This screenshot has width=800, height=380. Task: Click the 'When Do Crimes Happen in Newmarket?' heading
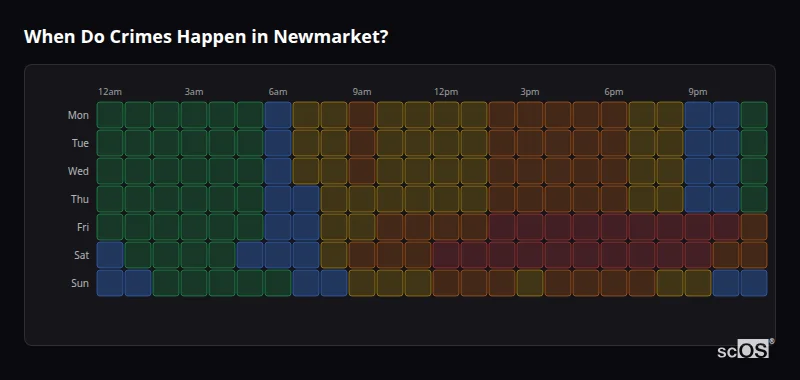[206, 37]
